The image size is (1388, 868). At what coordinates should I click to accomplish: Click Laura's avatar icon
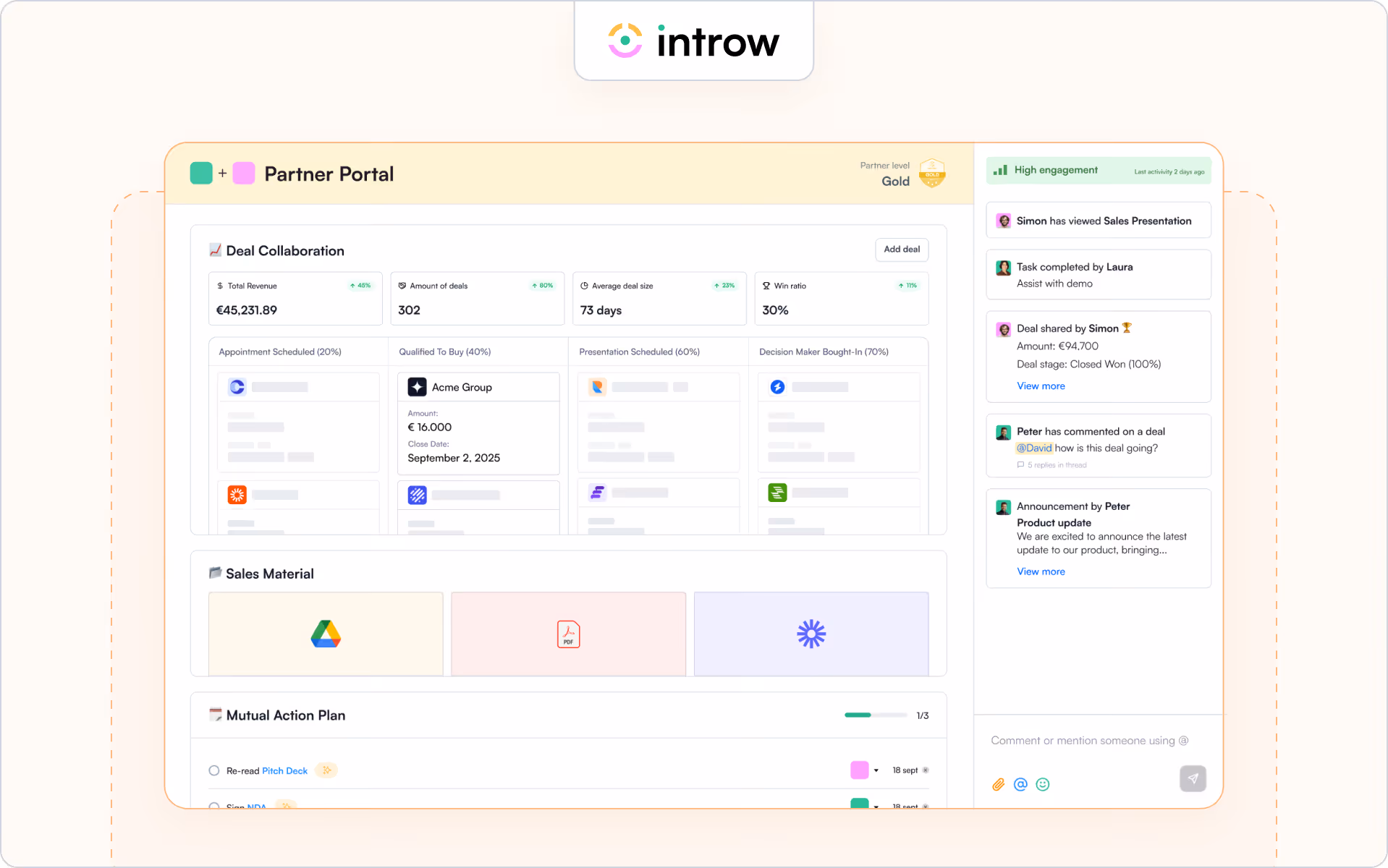(x=1004, y=268)
